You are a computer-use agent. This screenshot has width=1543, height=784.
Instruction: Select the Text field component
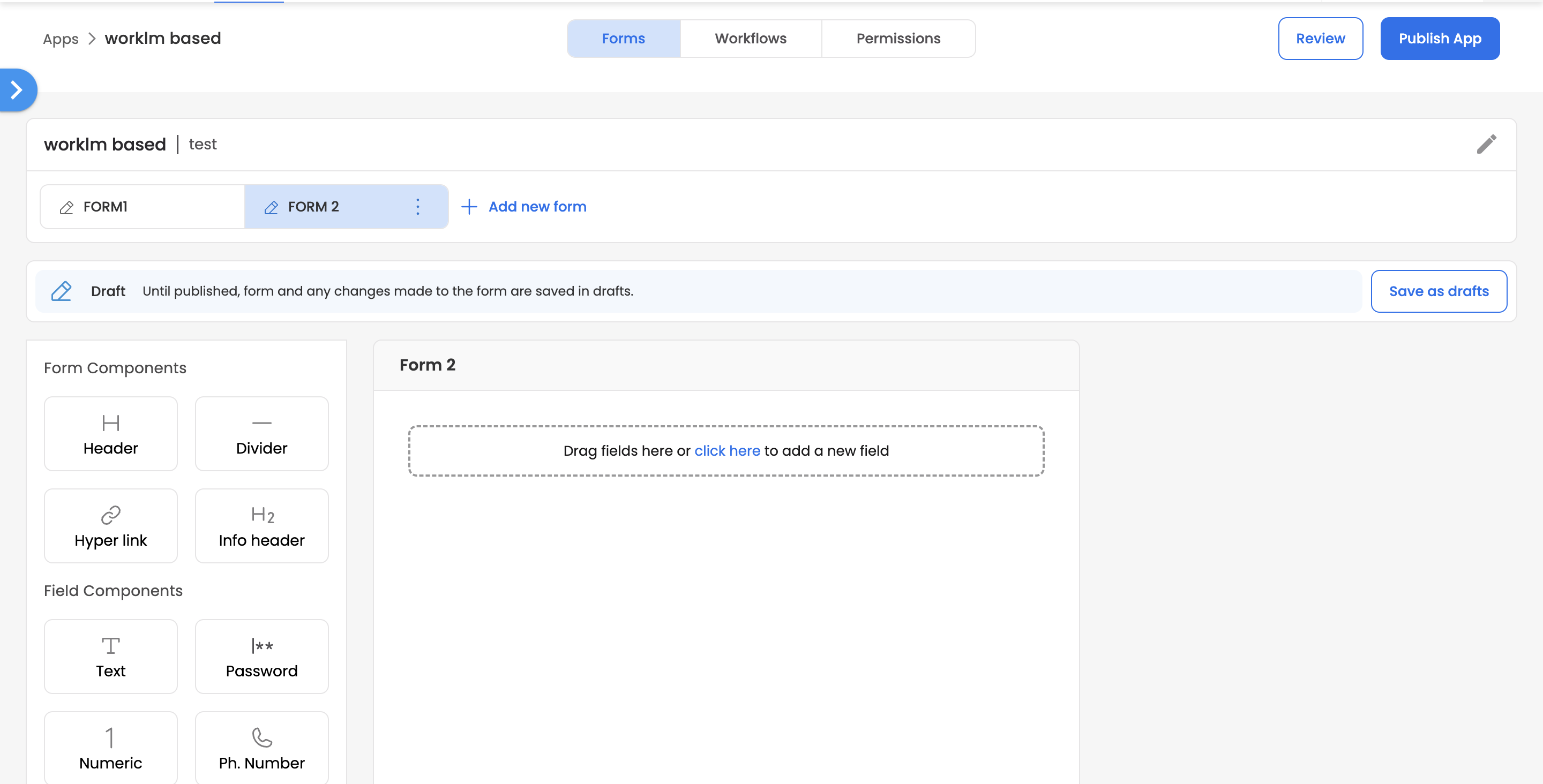coord(111,657)
